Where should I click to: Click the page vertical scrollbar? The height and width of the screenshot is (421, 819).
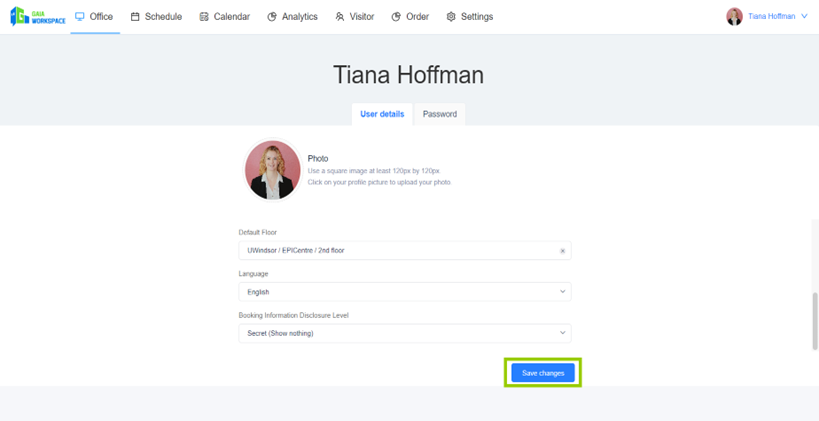coord(815,321)
